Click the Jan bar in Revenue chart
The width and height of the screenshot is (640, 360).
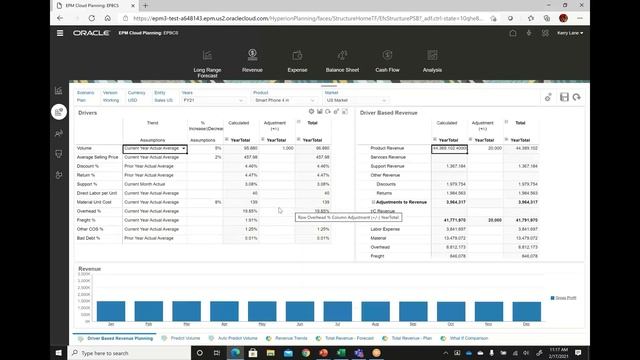(x=111, y=311)
